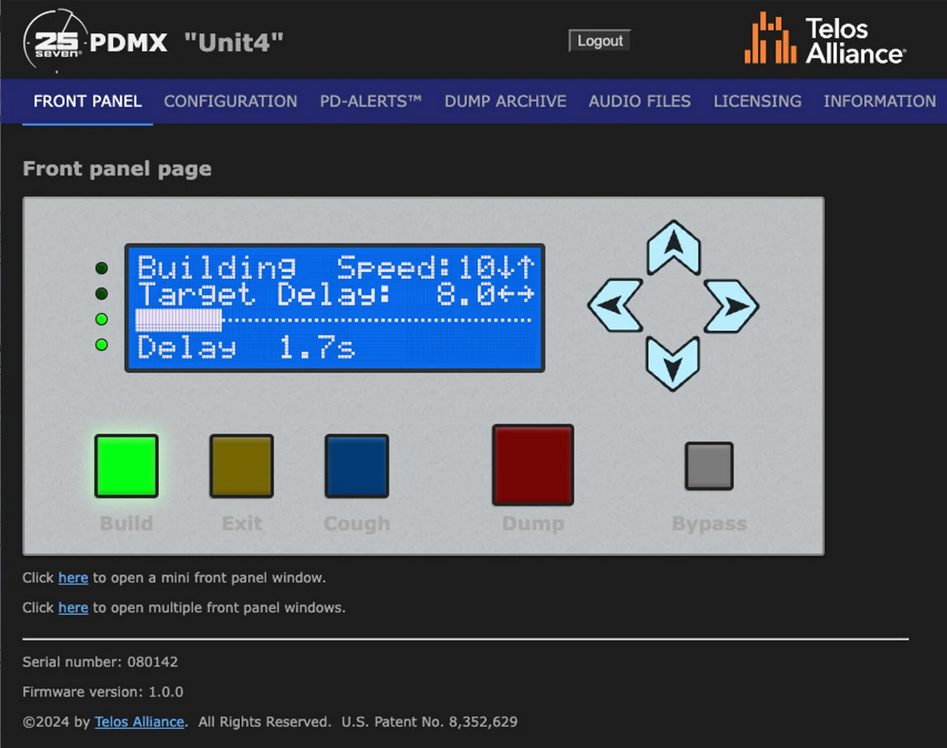
Task: Open the PD-Alerts tab
Action: [371, 101]
